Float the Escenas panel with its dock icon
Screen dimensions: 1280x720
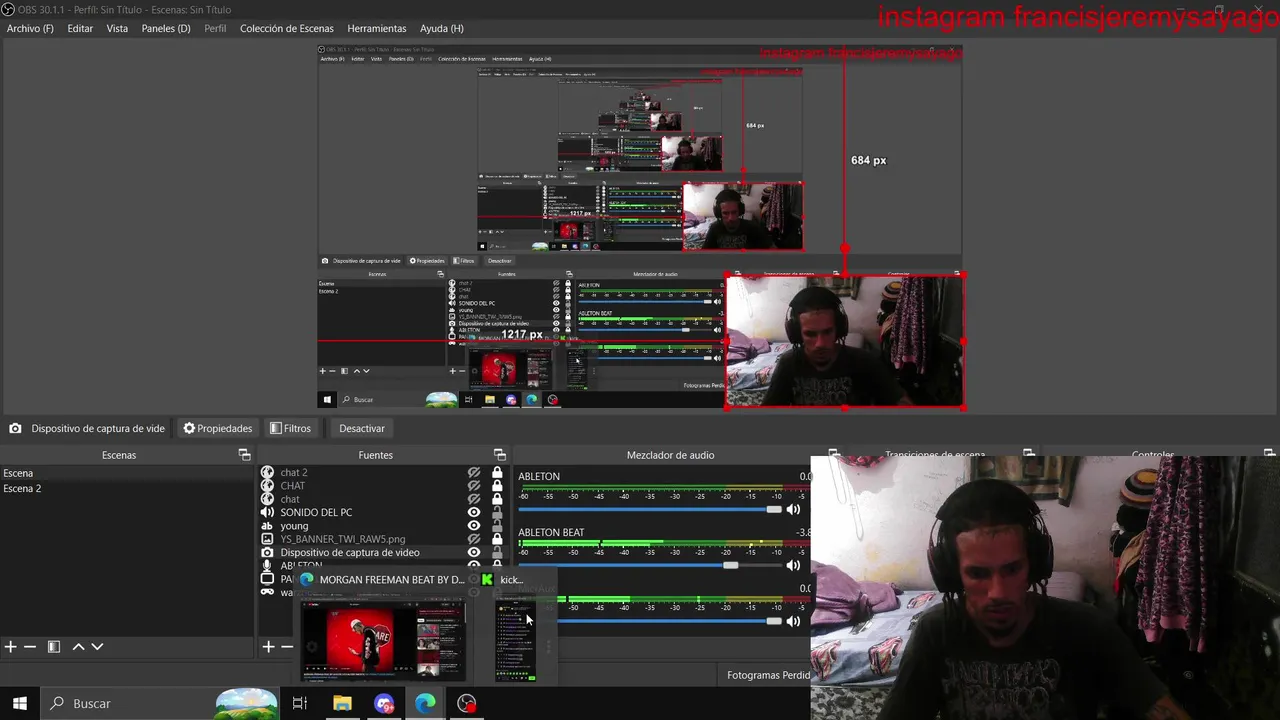[244, 455]
